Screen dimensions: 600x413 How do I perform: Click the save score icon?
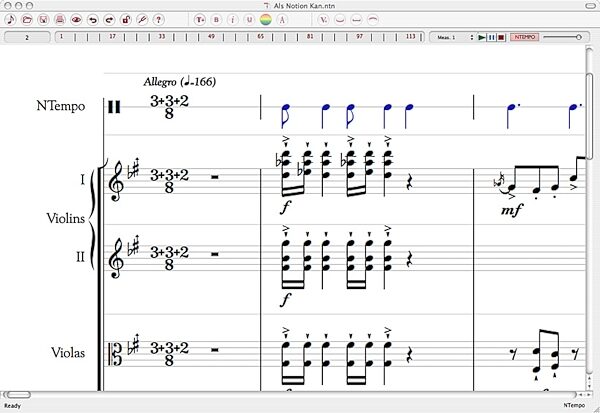[x=43, y=20]
